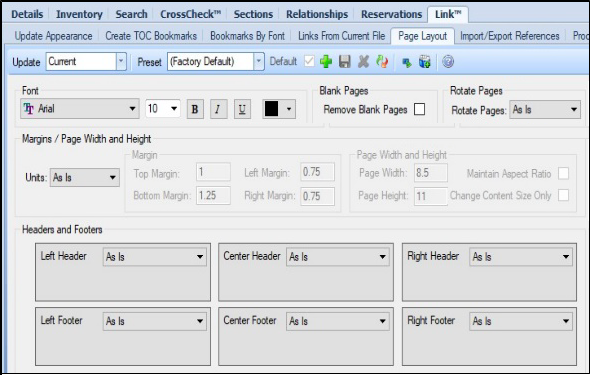
Task: Click the Top Margin input field
Action: pos(213,172)
